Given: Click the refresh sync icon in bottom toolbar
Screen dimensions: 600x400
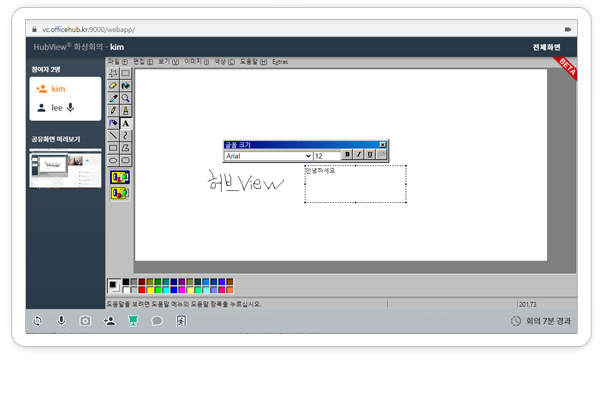Looking at the screenshot, I should (x=38, y=321).
